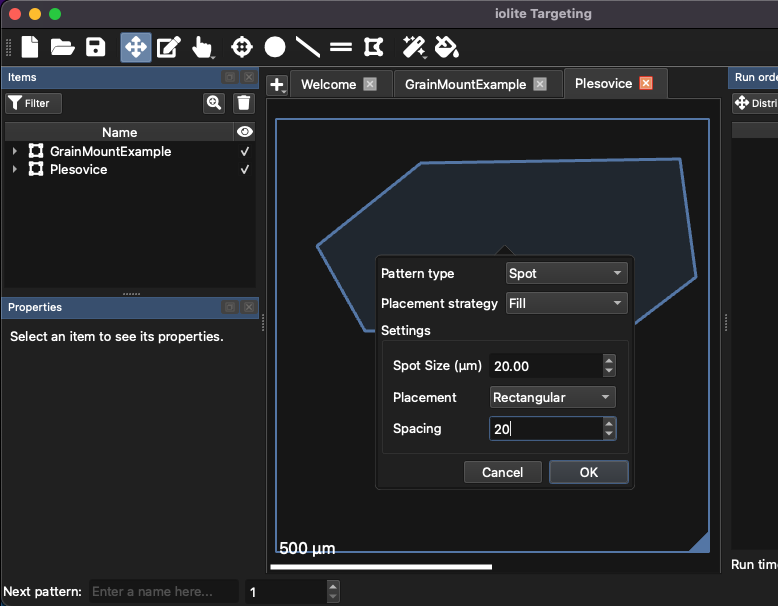Select the filled circle pattern tool
This screenshot has width=778, height=606.
click(275, 48)
